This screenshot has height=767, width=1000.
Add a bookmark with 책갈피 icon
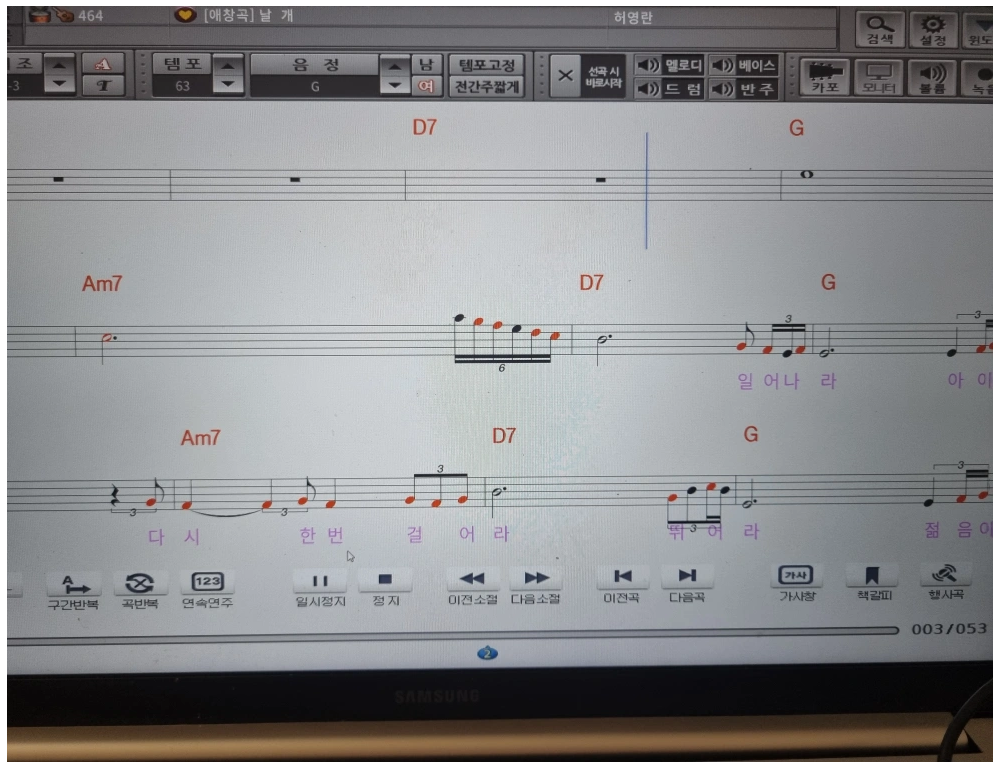pos(871,576)
